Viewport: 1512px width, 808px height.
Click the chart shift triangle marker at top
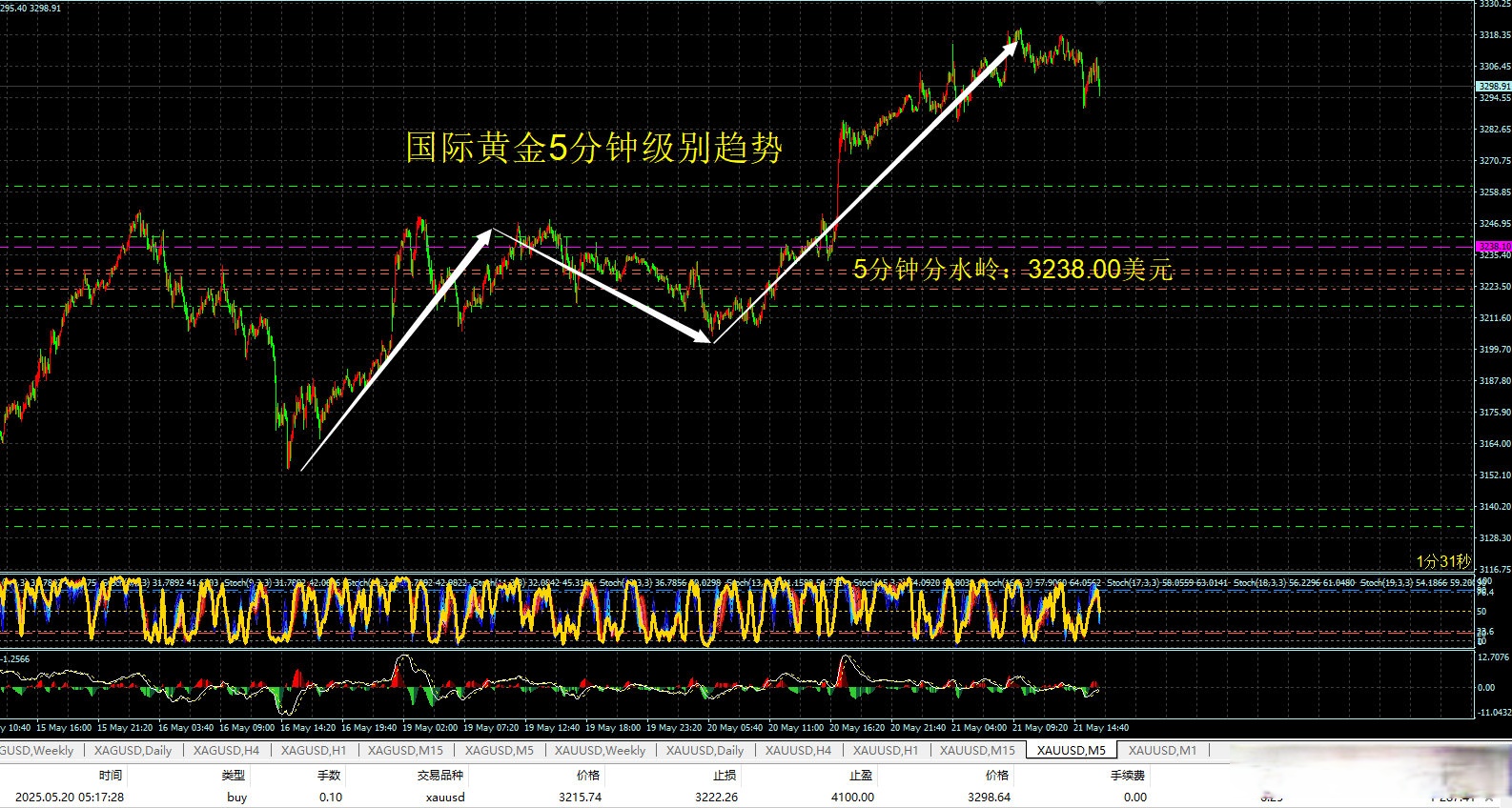point(1100,4)
